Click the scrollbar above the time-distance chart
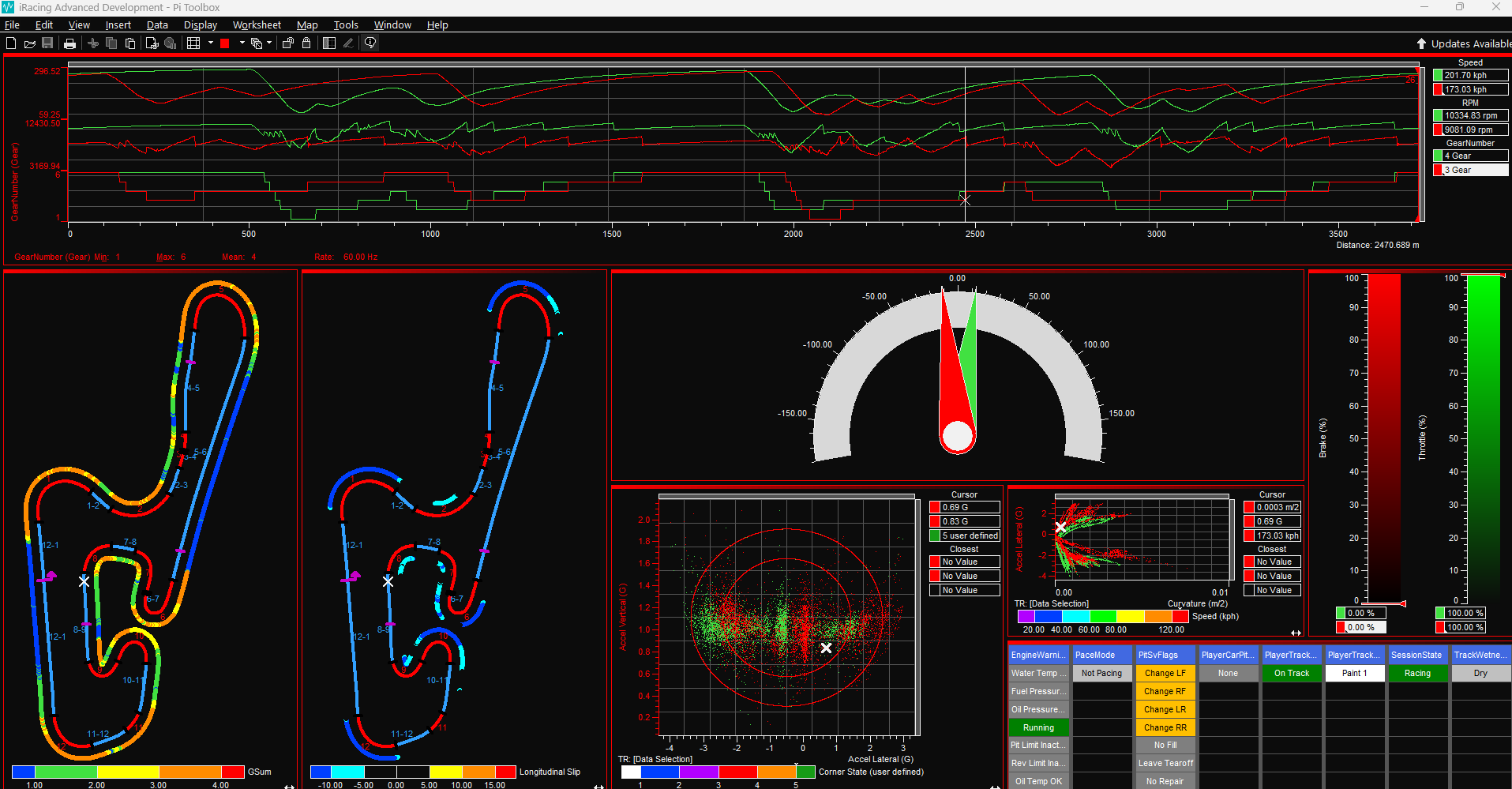Image resolution: width=1512 pixels, height=789 pixels. [743, 65]
